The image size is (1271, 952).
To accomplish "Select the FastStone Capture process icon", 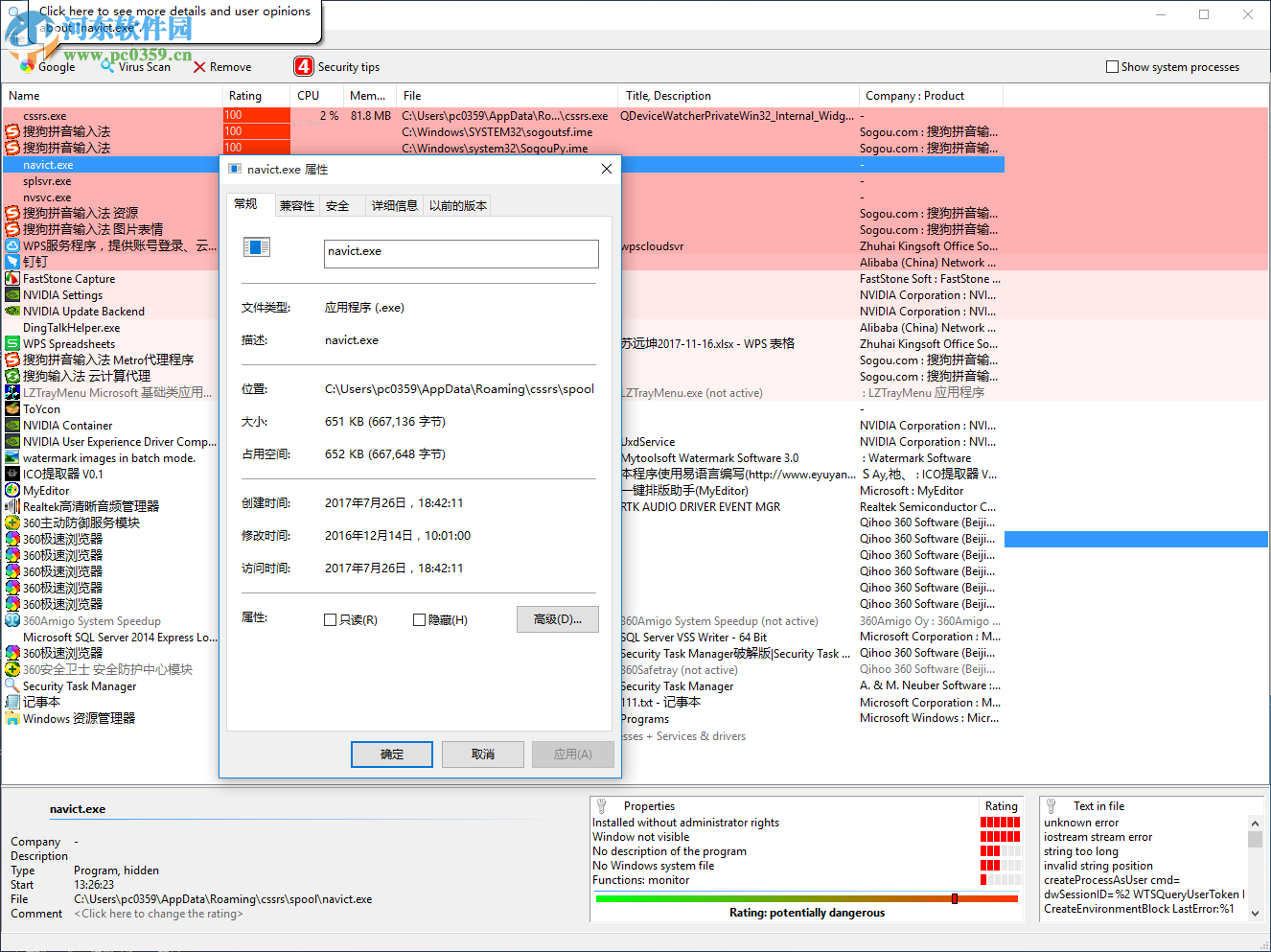I will [x=13, y=278].
